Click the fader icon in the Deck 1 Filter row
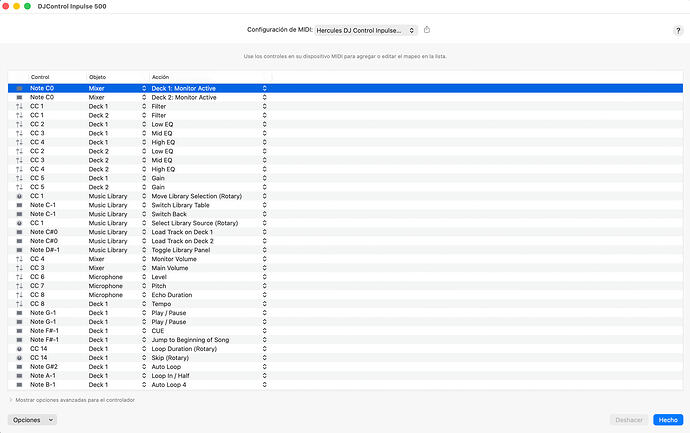Screen dimensions: 690x433 pyautogui.click(x=19, y=106)
